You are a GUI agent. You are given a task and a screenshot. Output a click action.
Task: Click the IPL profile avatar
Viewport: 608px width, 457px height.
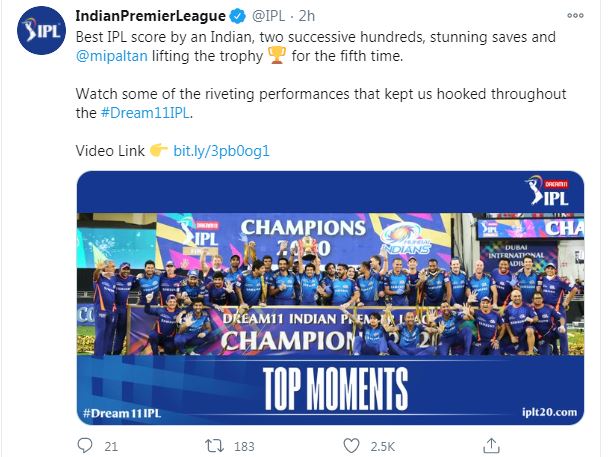pyautogui.click(x=41, y=30)
